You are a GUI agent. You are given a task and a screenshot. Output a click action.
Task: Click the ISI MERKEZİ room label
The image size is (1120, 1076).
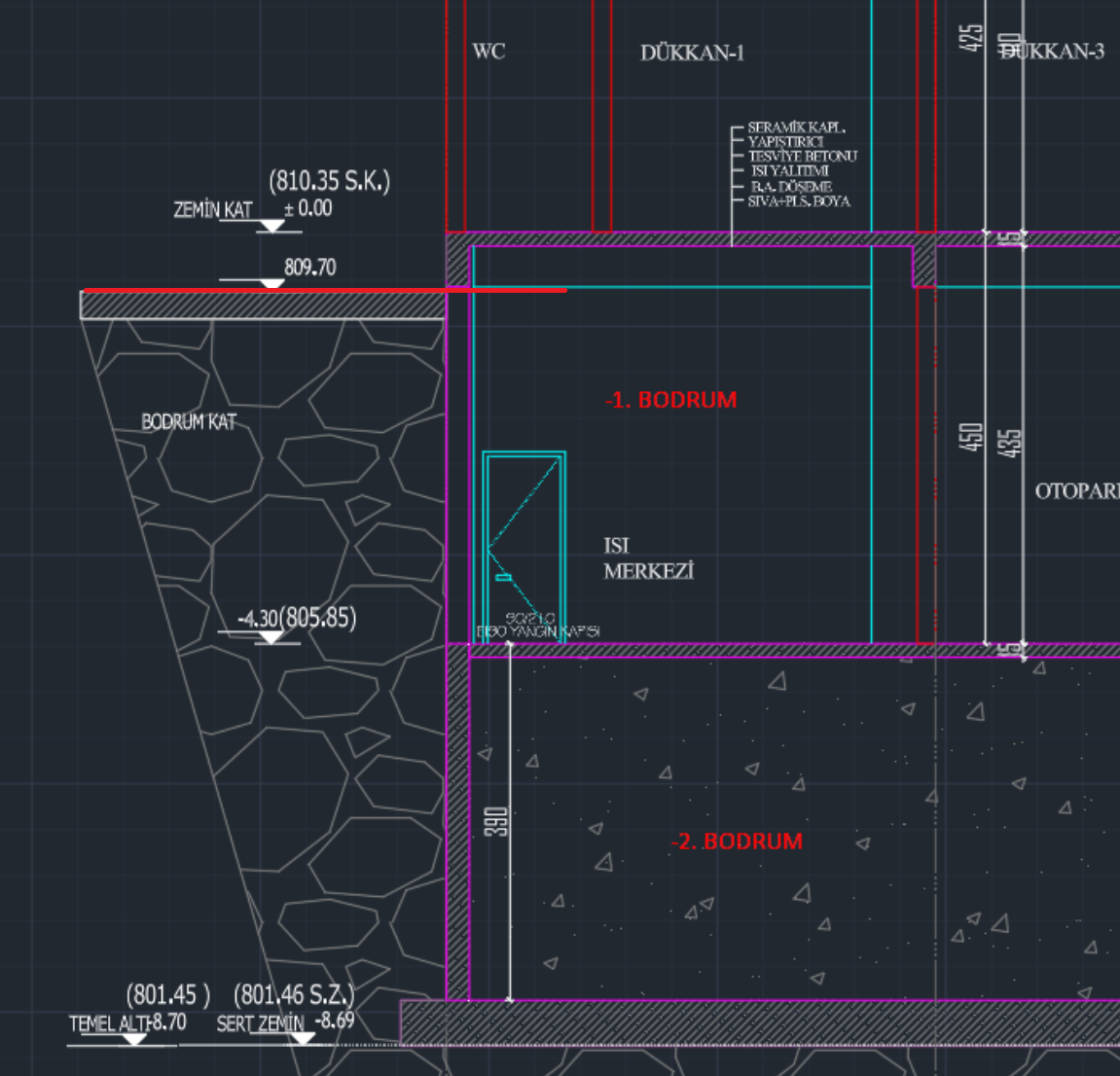(x=647, y=558)
